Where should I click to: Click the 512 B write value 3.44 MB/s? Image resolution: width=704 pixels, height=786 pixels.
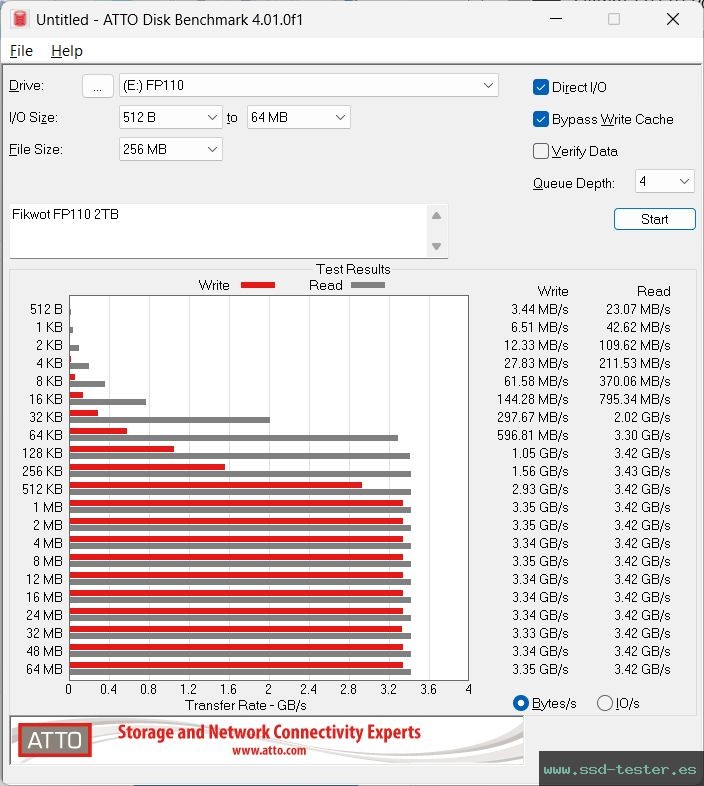click(540, 309)
